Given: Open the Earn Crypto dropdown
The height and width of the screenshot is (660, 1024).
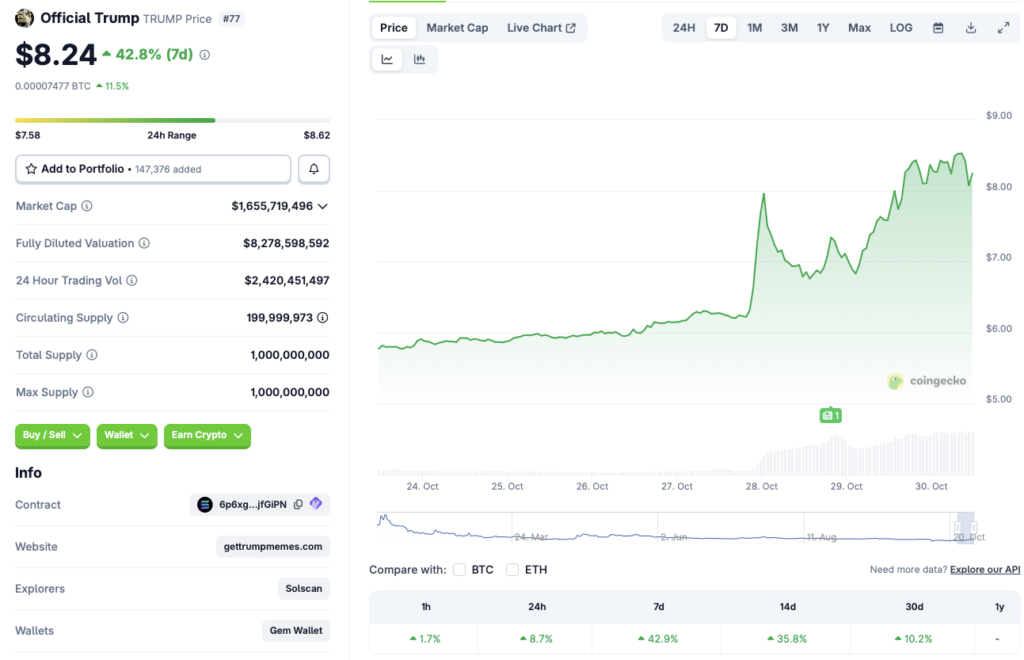Looking at the screenshot, I should 207,435.
